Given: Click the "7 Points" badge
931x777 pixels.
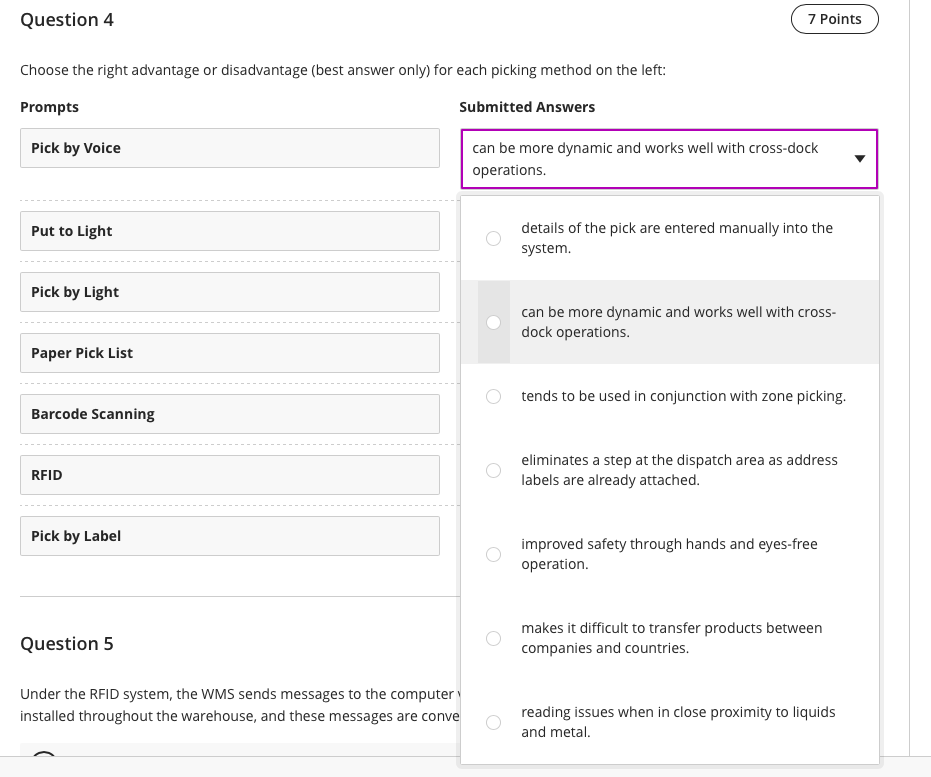Looking at the screenshot, I should tap(834, 18).
